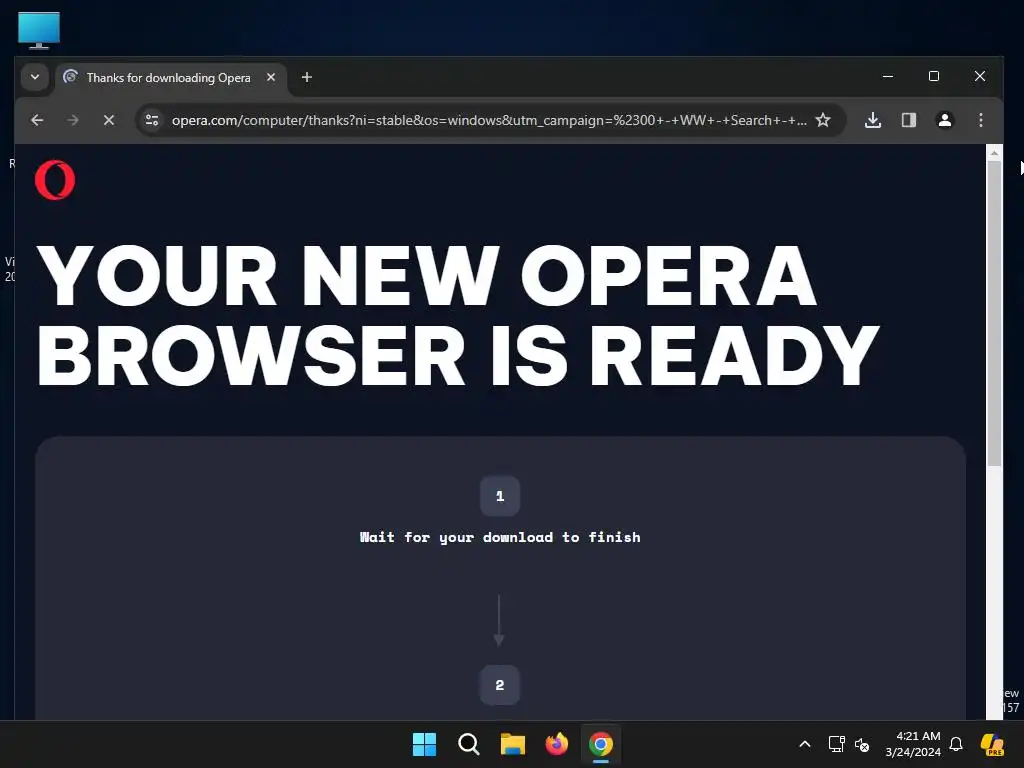
Task: Open the Chrome profile menu
Action: coord(945,120)
